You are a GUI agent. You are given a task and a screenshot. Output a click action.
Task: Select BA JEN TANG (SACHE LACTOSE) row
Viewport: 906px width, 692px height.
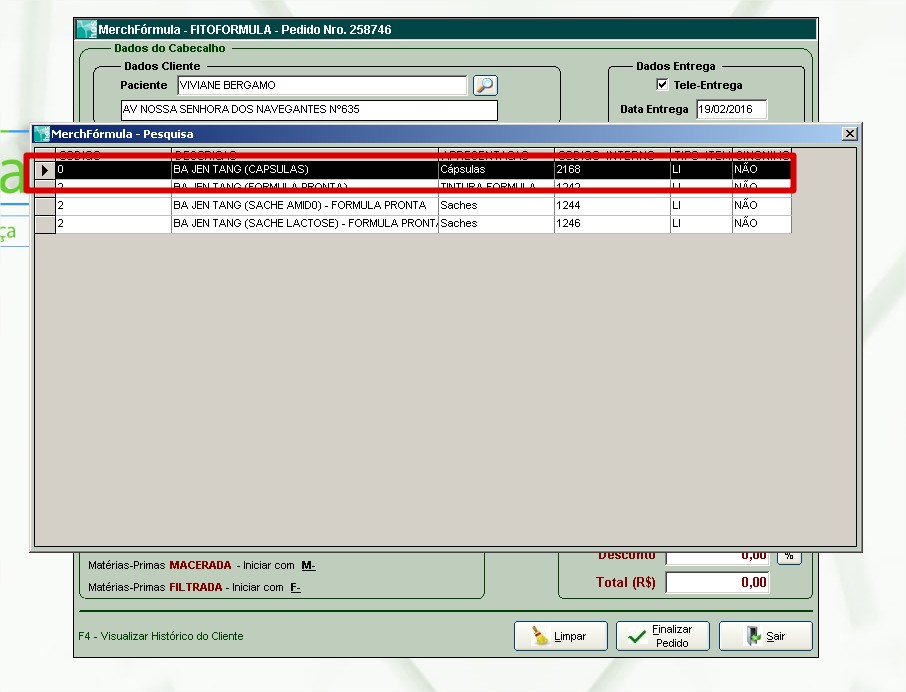coord(304,223)
